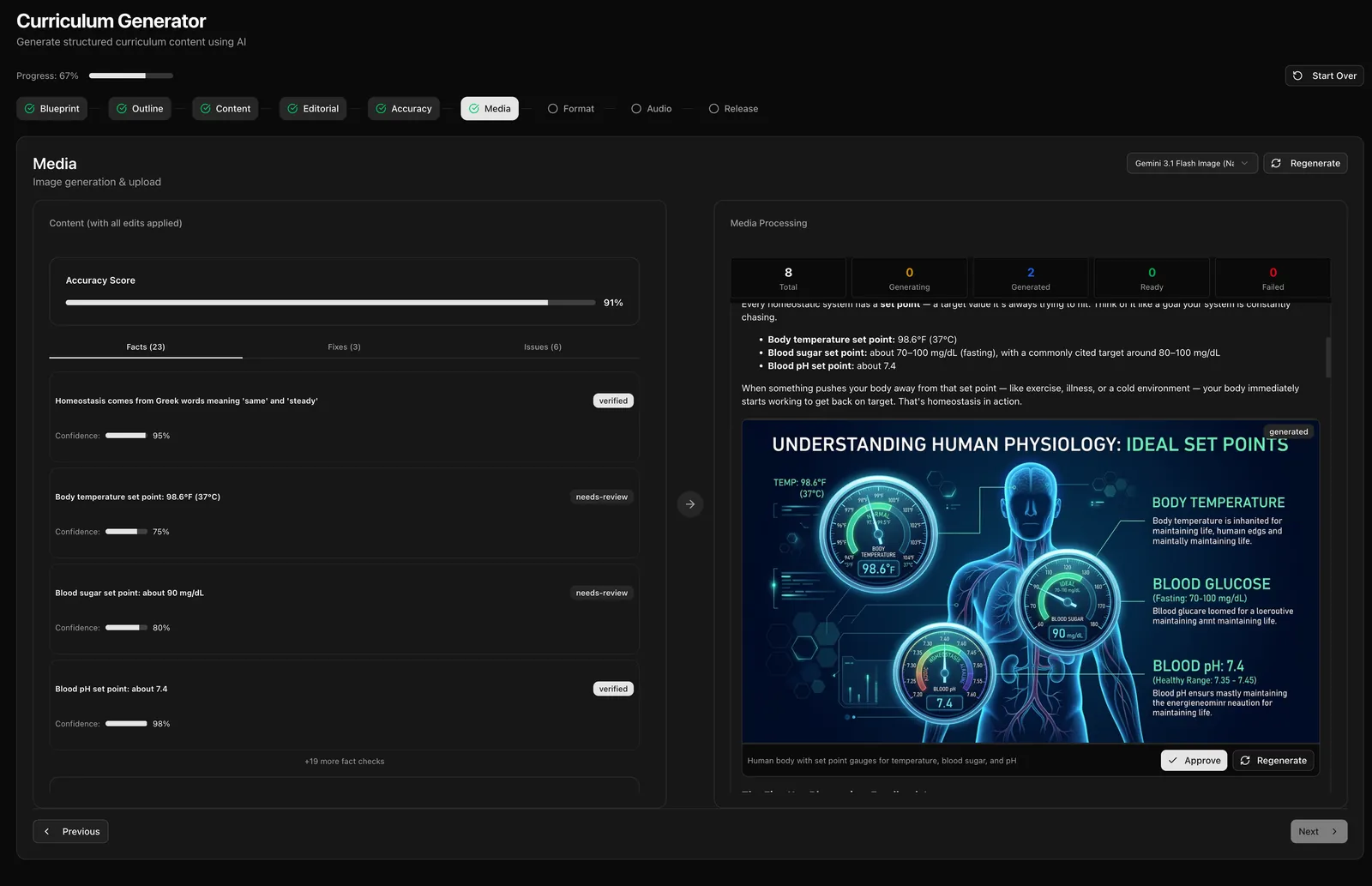Image resolution: width=1372 pixels, height=886 pixels.
Task: Select the Media step
Action: [x=490, y=109]
